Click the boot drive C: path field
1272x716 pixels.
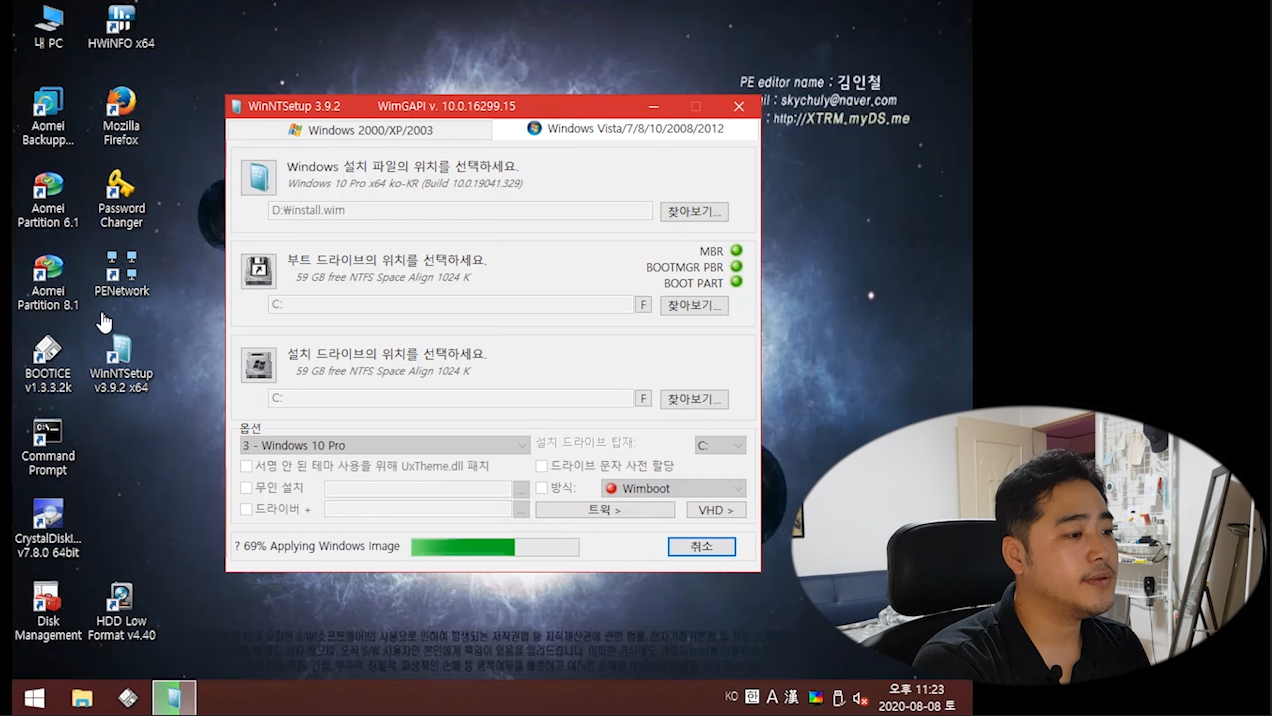pyautogui.click(x=451, y=304)
